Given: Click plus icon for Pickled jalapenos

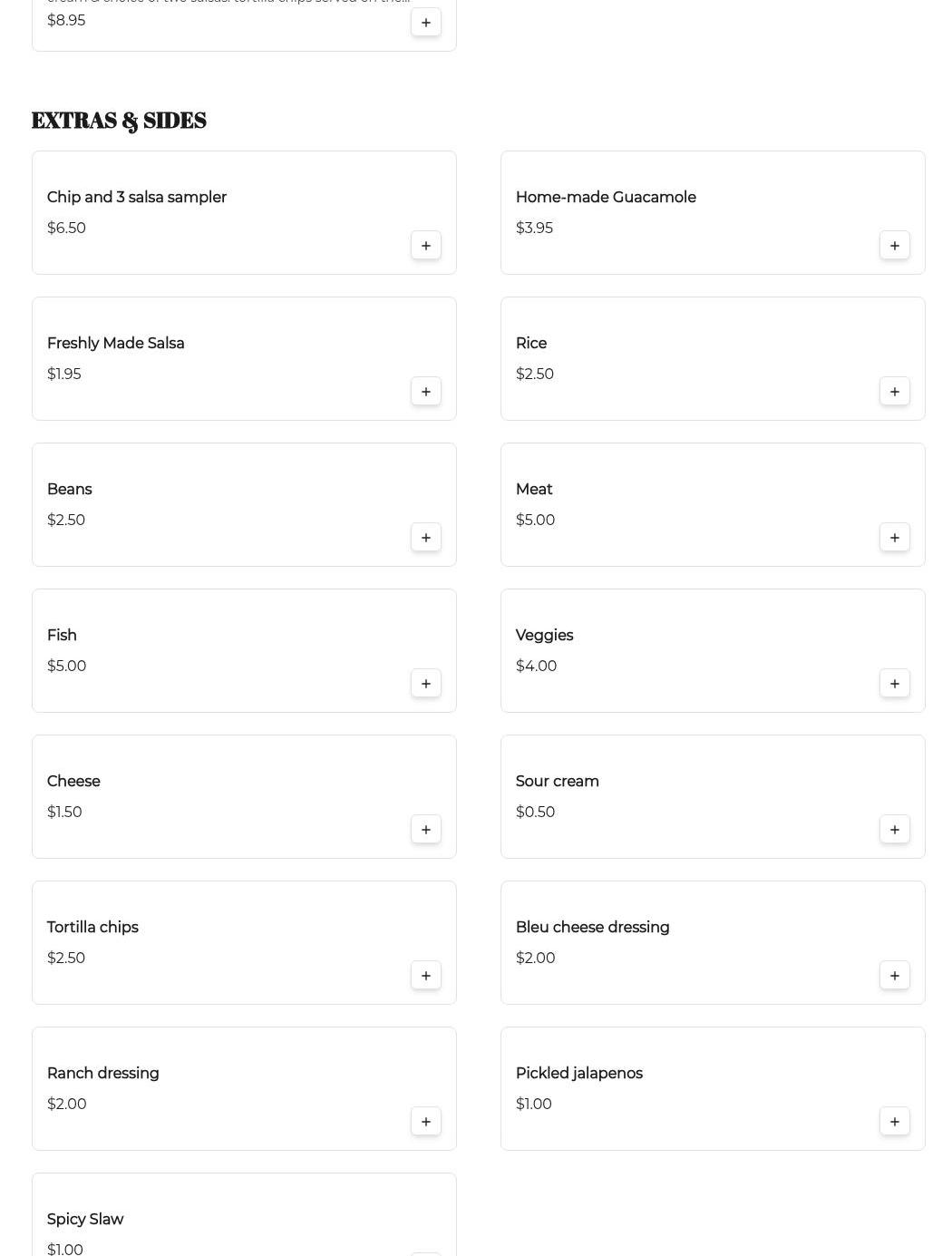Looking at the screenshot, I should point(895,1122).
